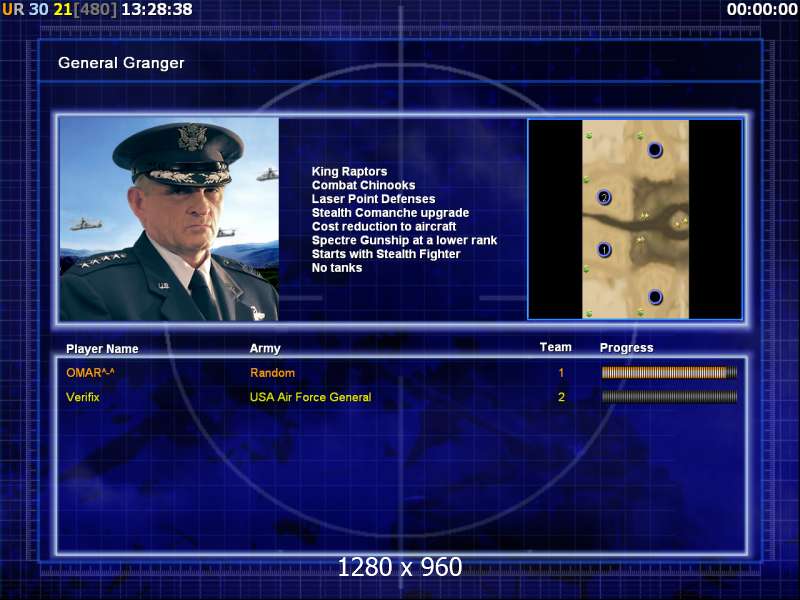Screen dimensions: 800x600
Task: Click the 'Starts with Stealth Fighter' line
Action: coord(386,254)
